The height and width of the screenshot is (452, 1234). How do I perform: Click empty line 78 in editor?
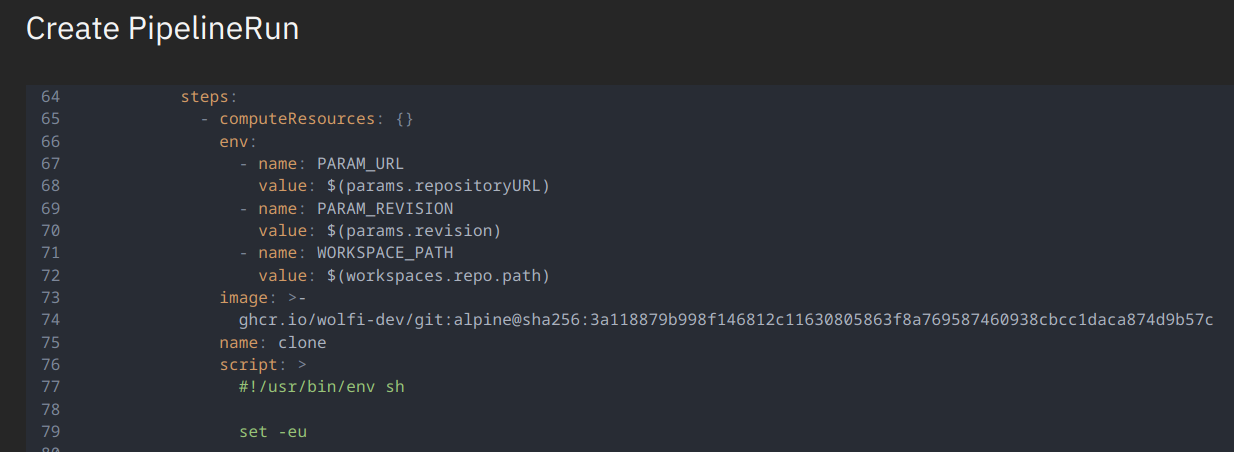tap(400, 410)
